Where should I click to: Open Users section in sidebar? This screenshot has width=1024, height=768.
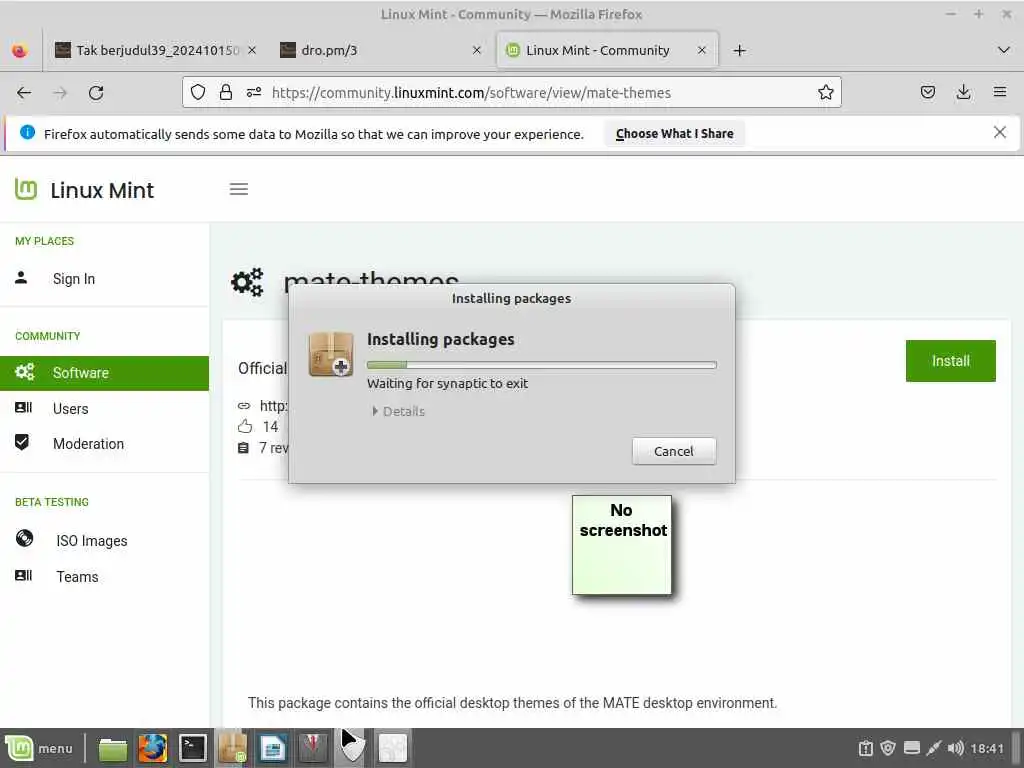coord(70,409)
